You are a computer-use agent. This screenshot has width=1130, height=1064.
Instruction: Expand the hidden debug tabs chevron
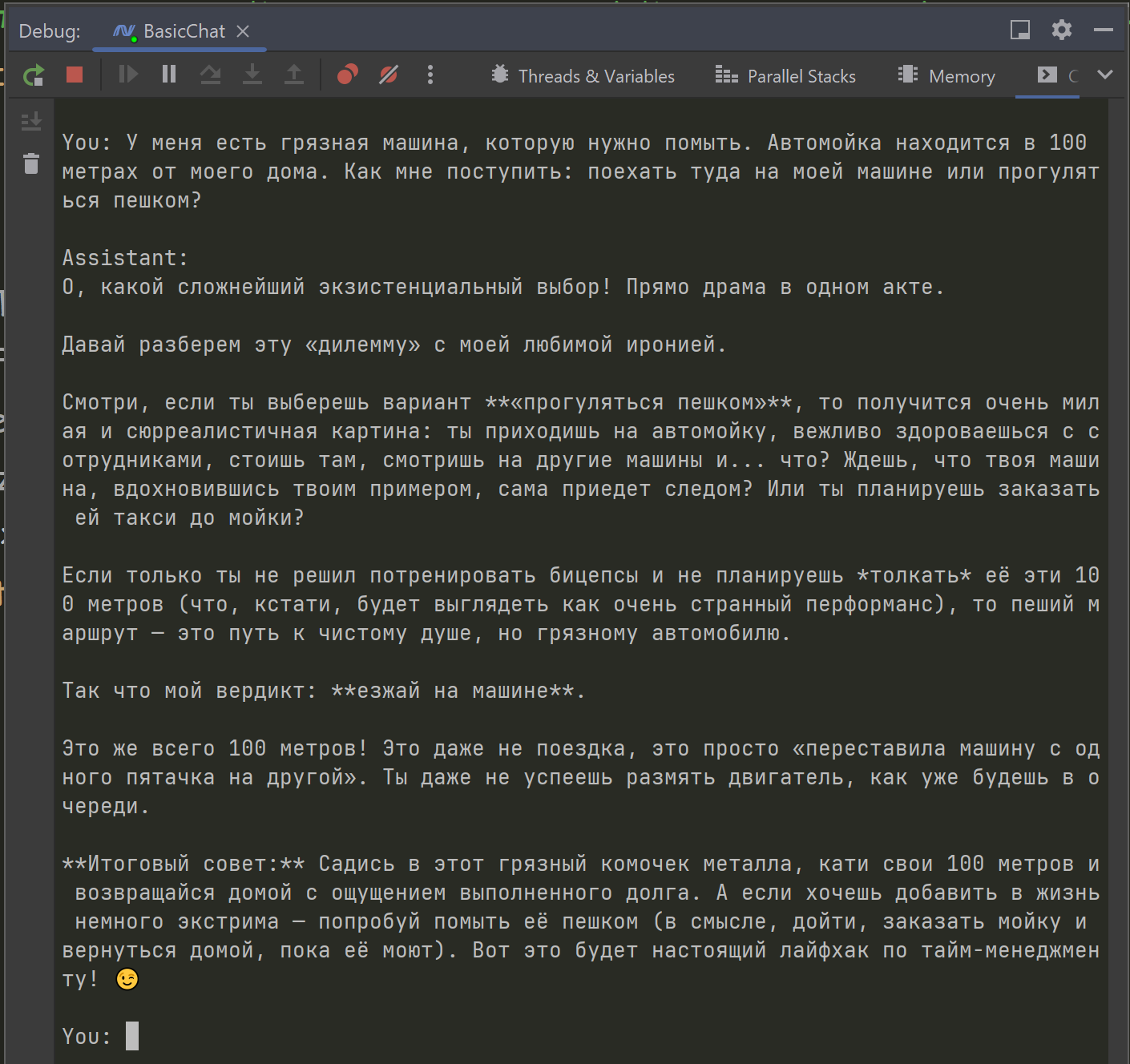[x=1105, y=75]
